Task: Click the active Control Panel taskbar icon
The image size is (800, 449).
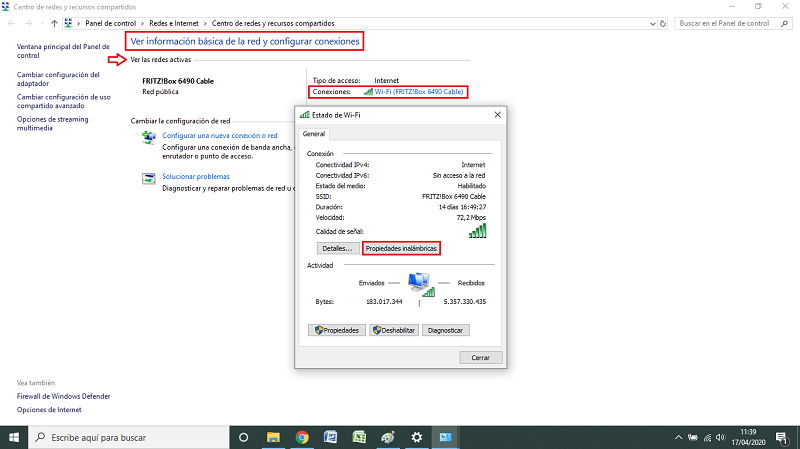Action: click(445, 438)
